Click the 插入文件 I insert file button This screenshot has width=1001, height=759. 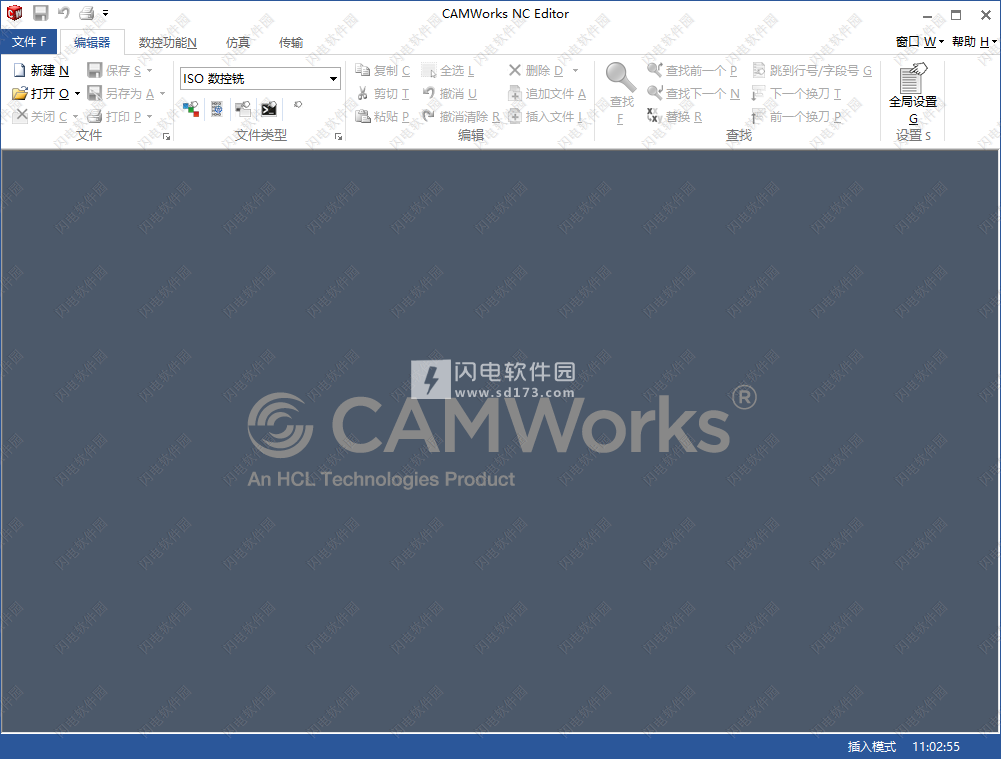tap(545, 117)
